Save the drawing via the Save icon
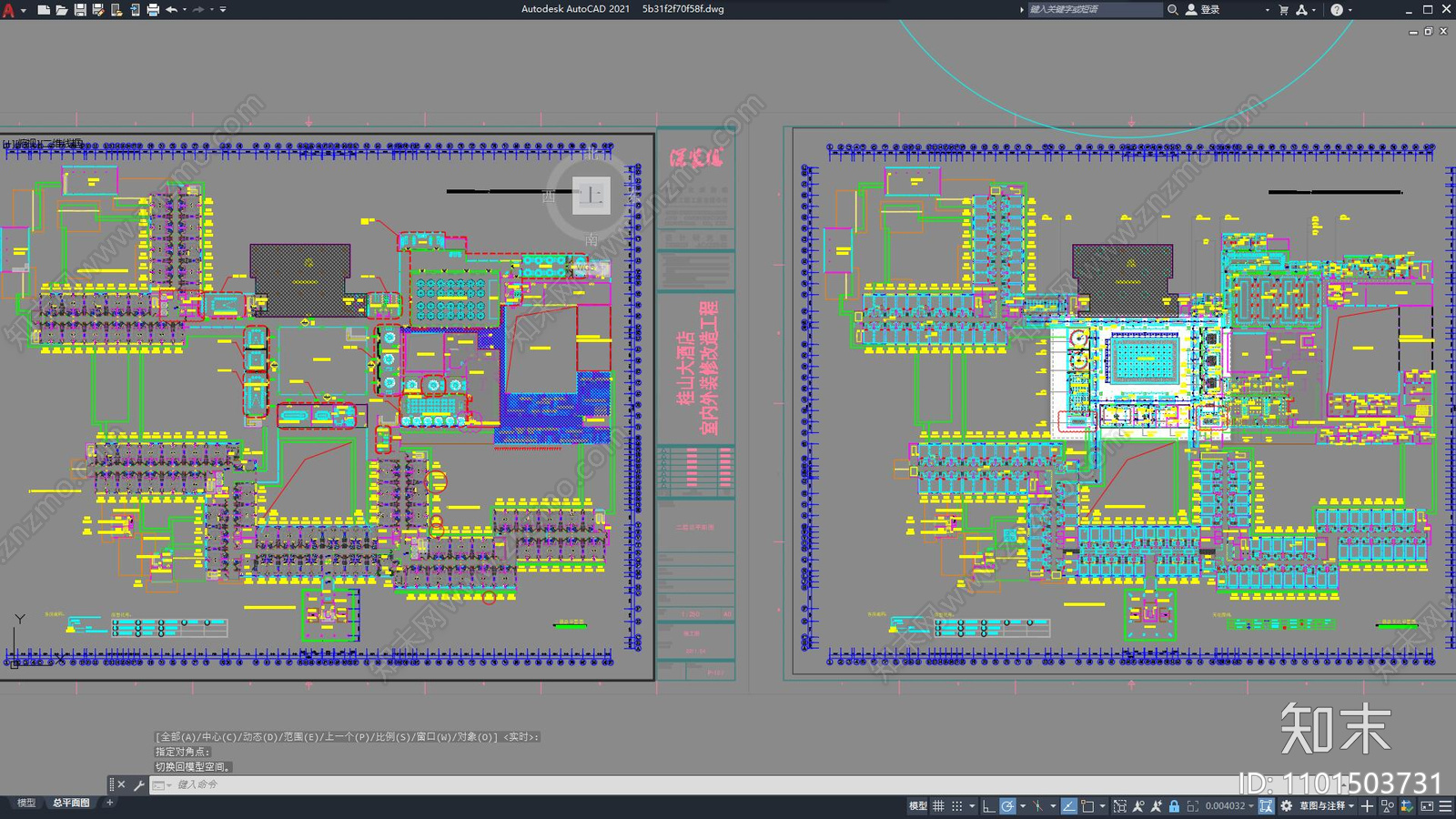The height and width of the screenshot is (819, 1456). [x=80, y=9]
